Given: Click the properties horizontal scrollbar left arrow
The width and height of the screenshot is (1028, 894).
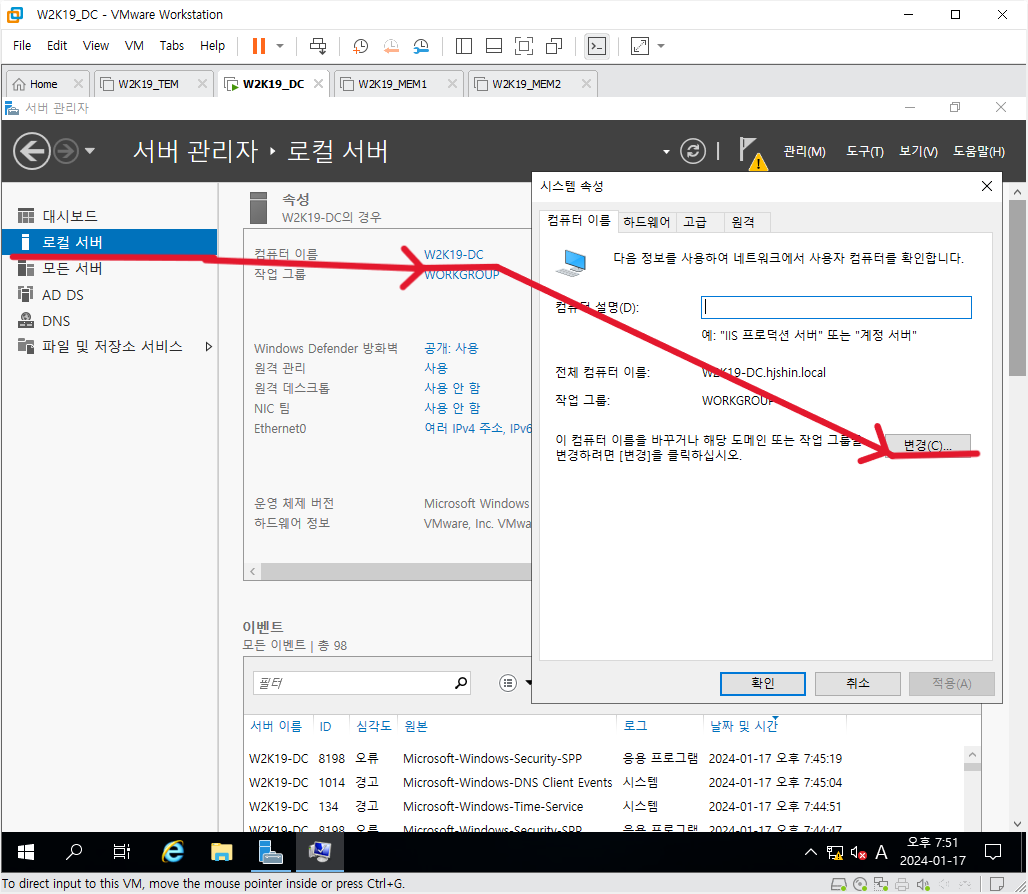Looking at the screenshot, I should (252, 572).
